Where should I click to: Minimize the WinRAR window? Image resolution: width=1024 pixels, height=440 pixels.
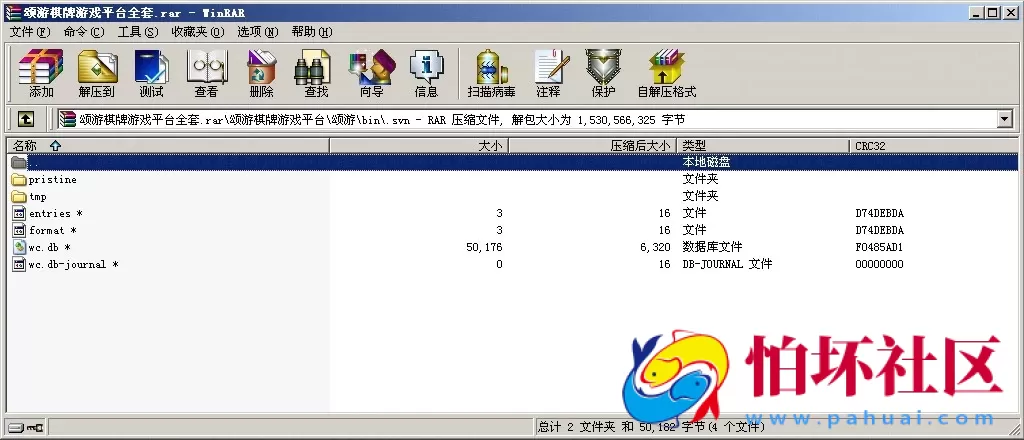pyautogui.click(x=977, y=12)
